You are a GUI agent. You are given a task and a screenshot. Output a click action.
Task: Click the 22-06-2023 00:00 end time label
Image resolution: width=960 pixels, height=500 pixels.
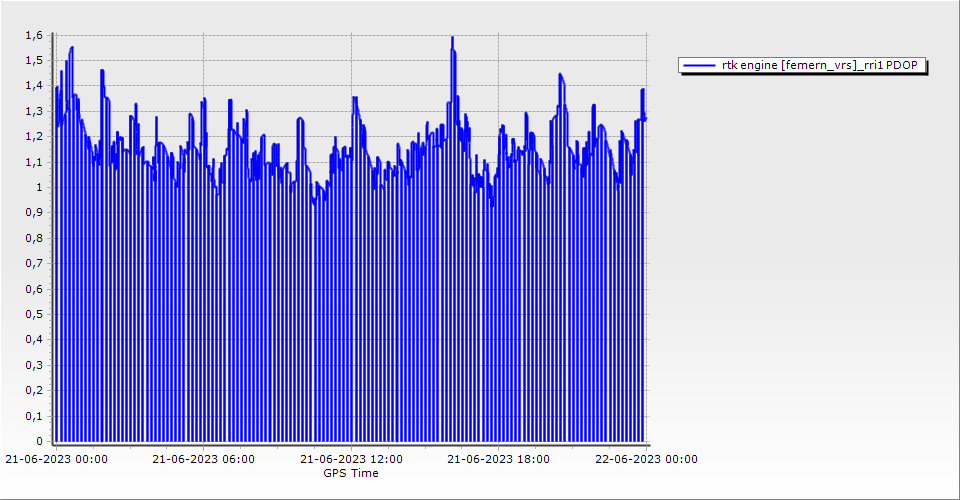(x=646, y=460)
